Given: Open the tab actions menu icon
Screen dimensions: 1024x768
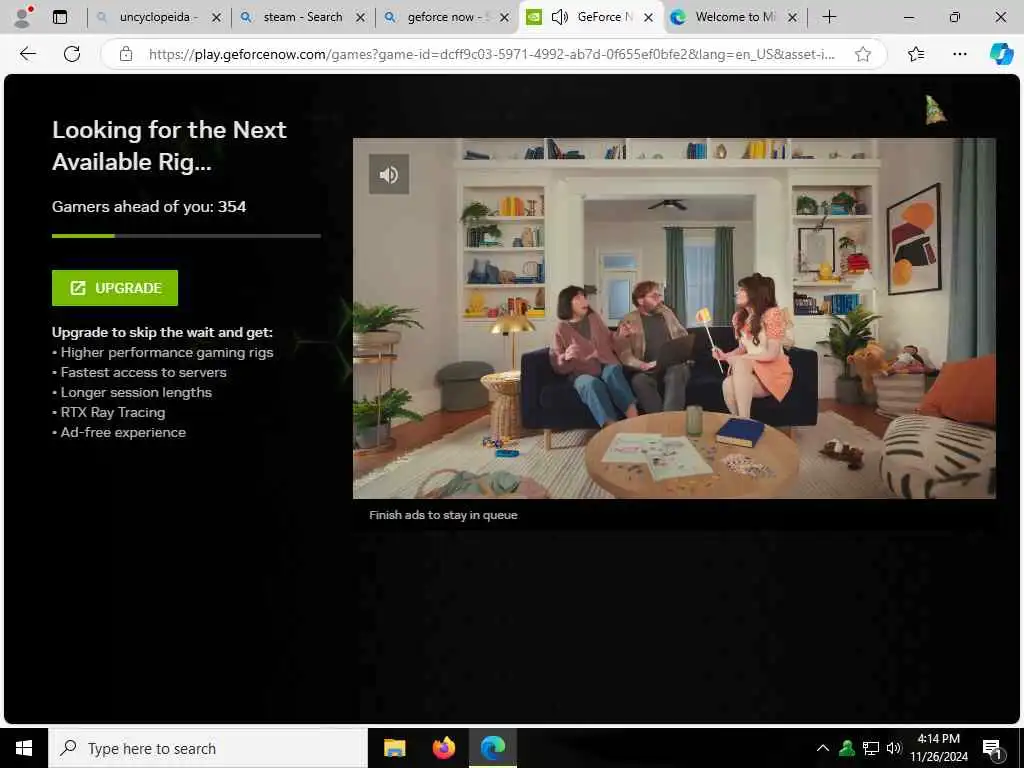Looking at the screenshot, I should point(60,17).
